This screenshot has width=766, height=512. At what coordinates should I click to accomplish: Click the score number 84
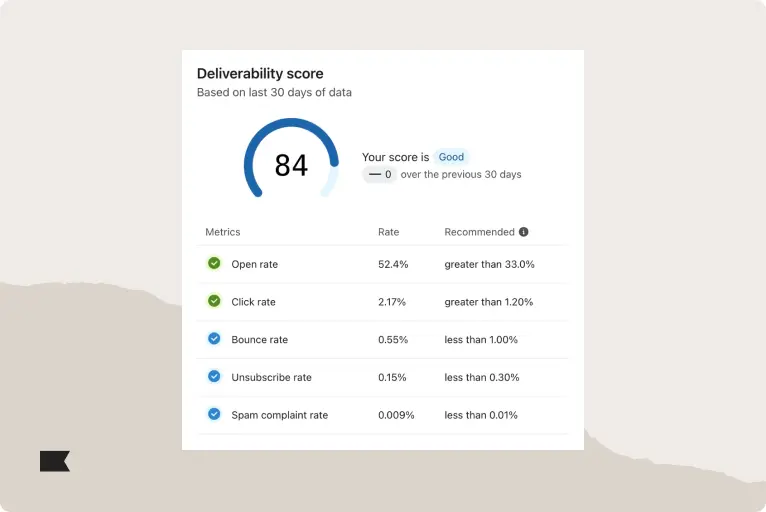[291, 165]
